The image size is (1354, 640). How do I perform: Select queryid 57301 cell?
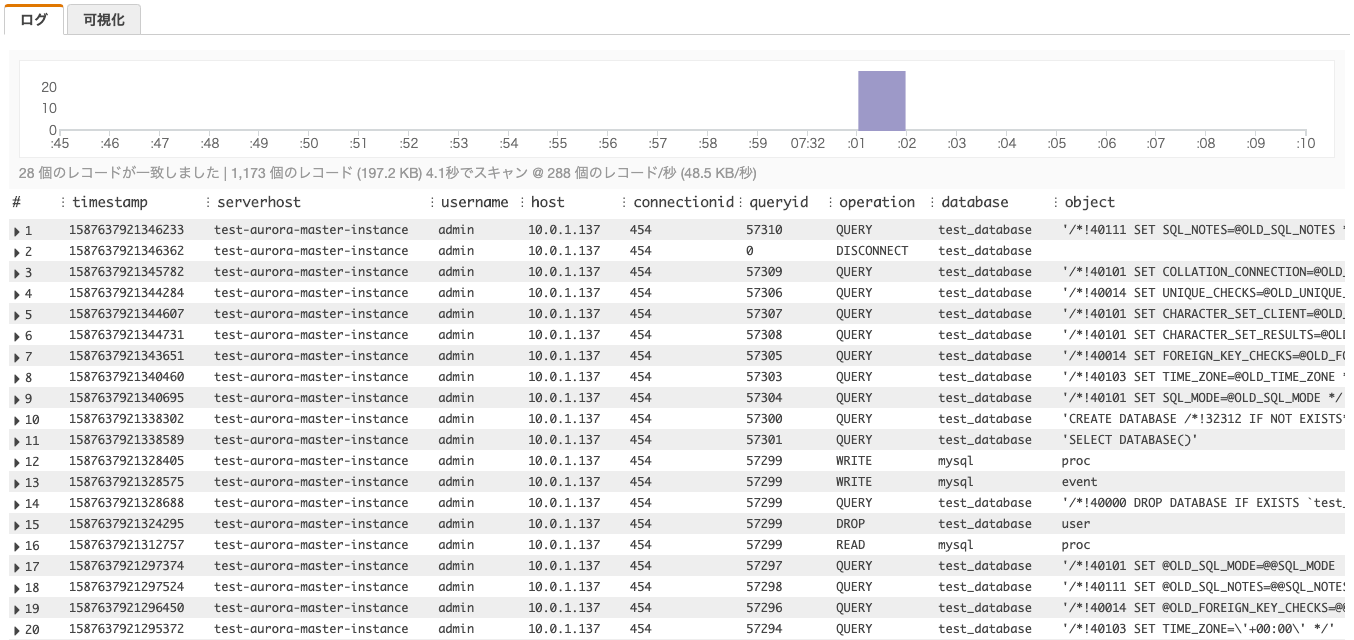(x=764, y=440)
